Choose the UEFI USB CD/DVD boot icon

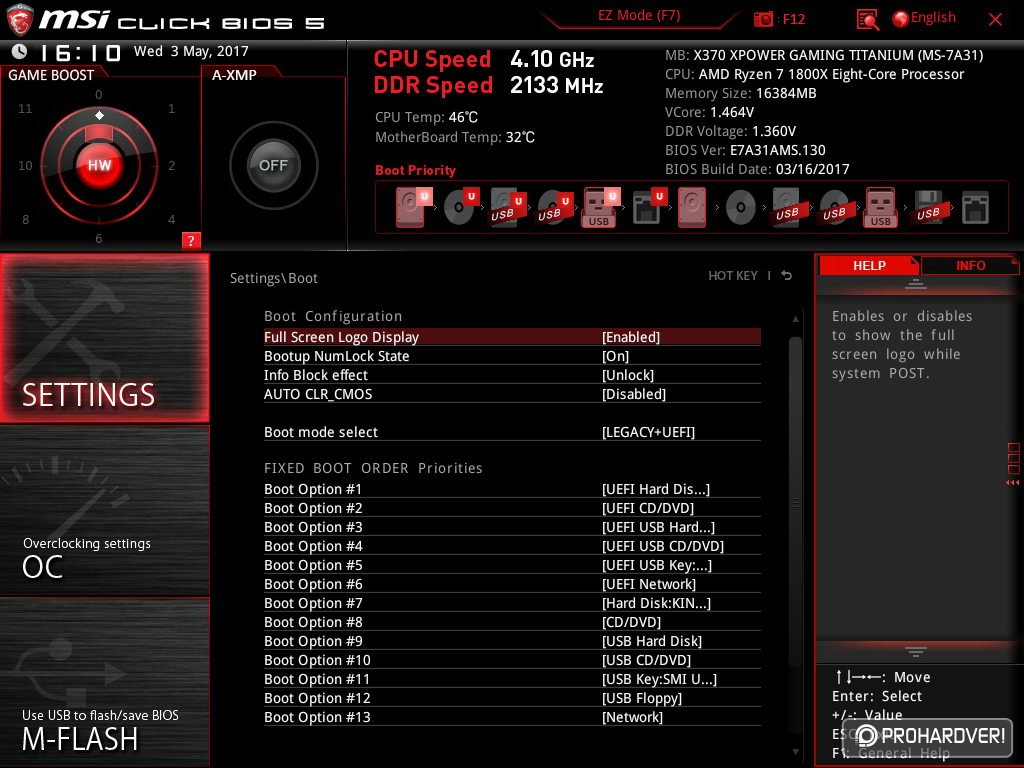[554, 208]
